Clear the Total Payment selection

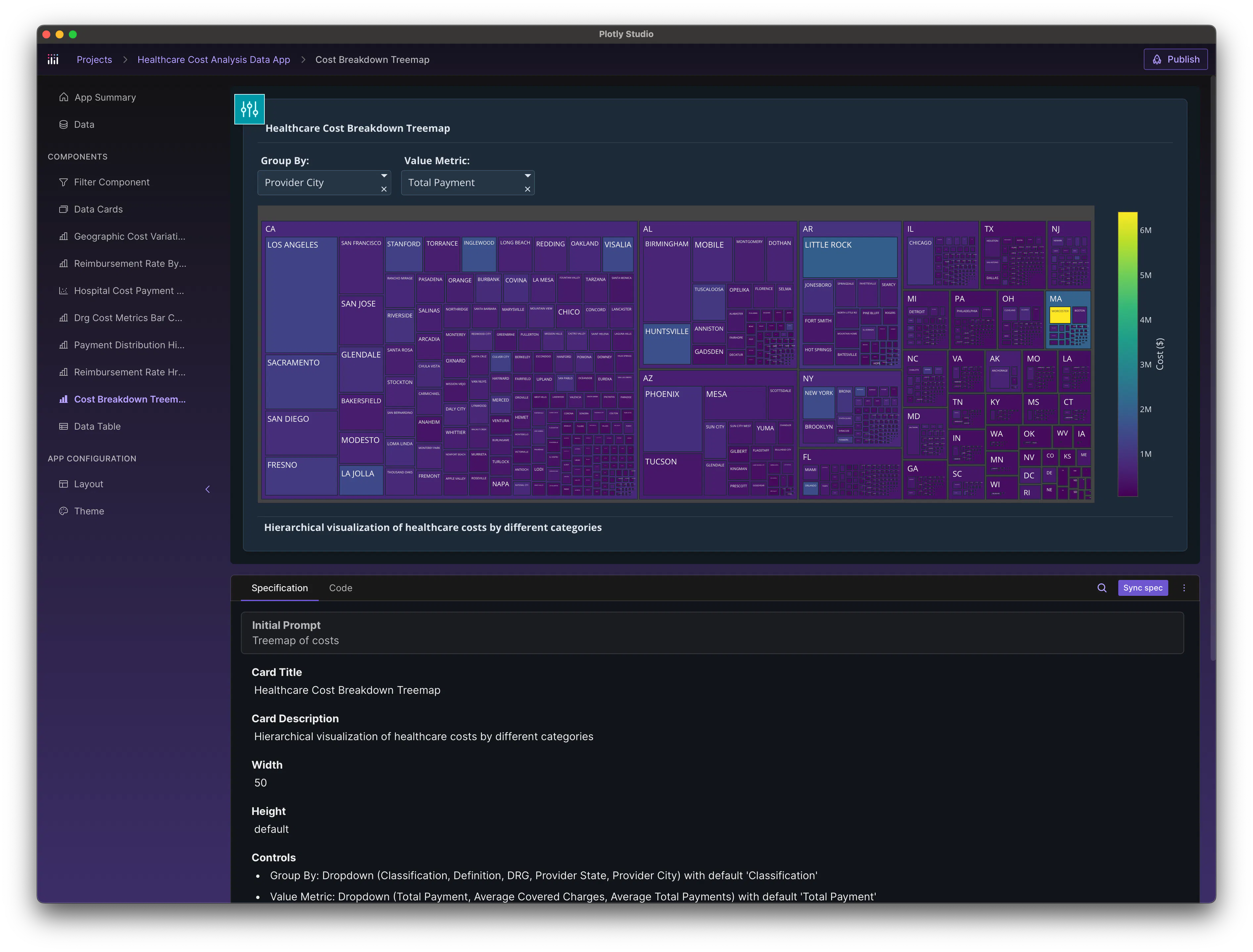tap(527, 189)
